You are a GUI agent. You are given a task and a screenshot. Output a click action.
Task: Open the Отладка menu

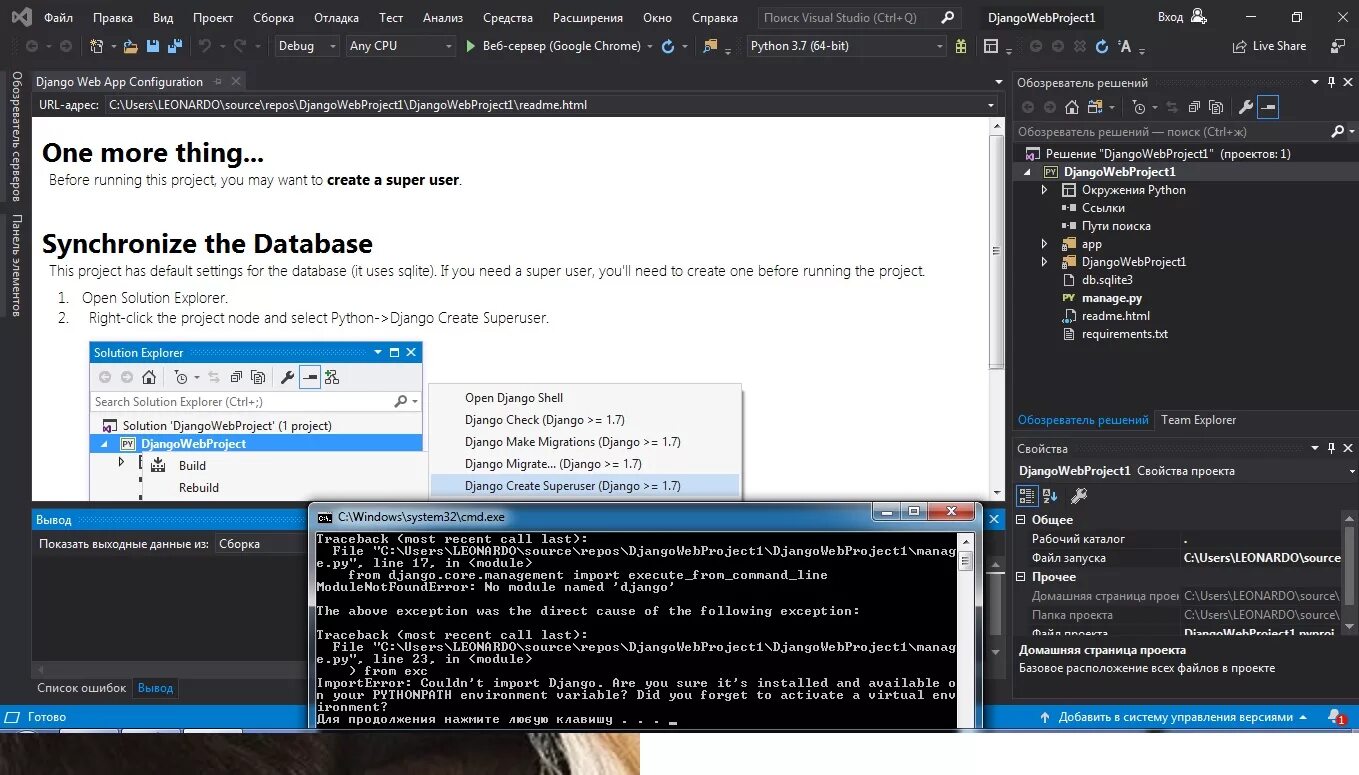(x=336, y=17)
